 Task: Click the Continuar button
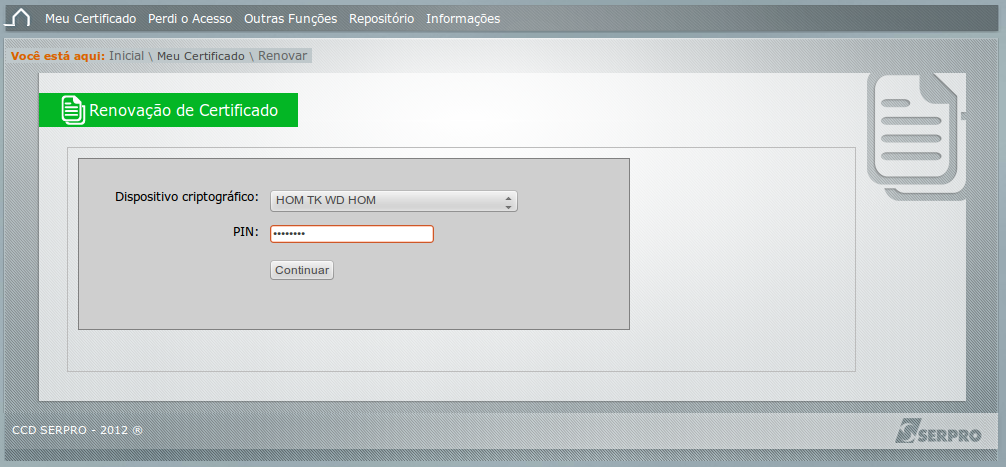302,270
